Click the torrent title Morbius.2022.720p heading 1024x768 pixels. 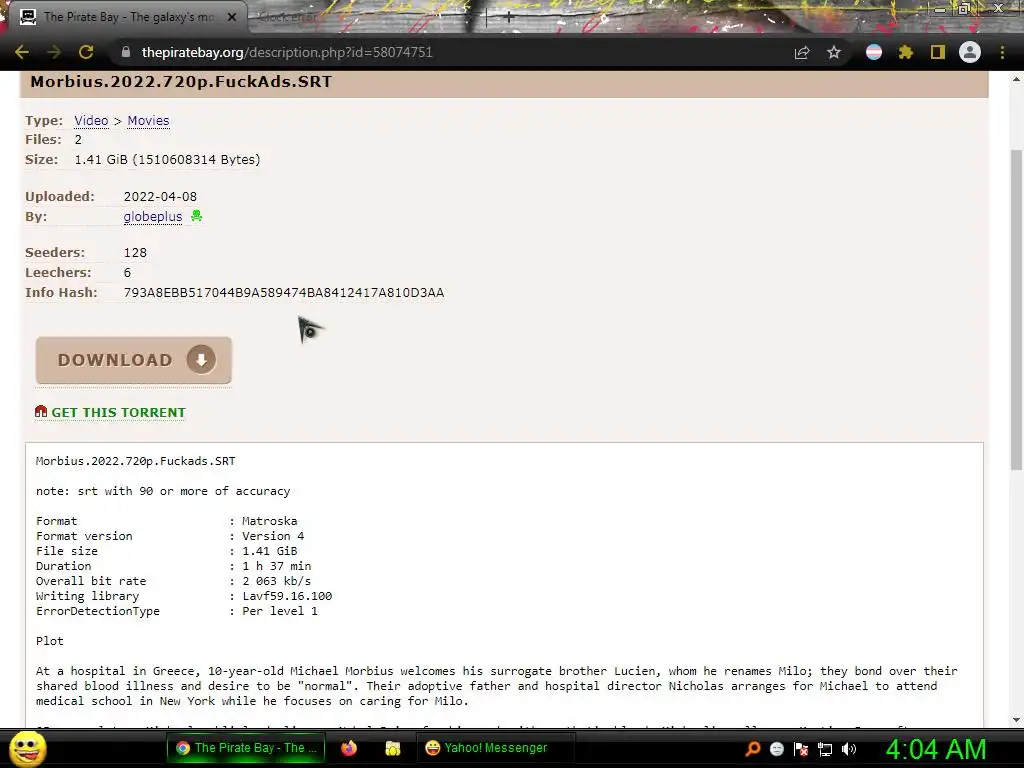pyautogui.click(x=182, y=82)
